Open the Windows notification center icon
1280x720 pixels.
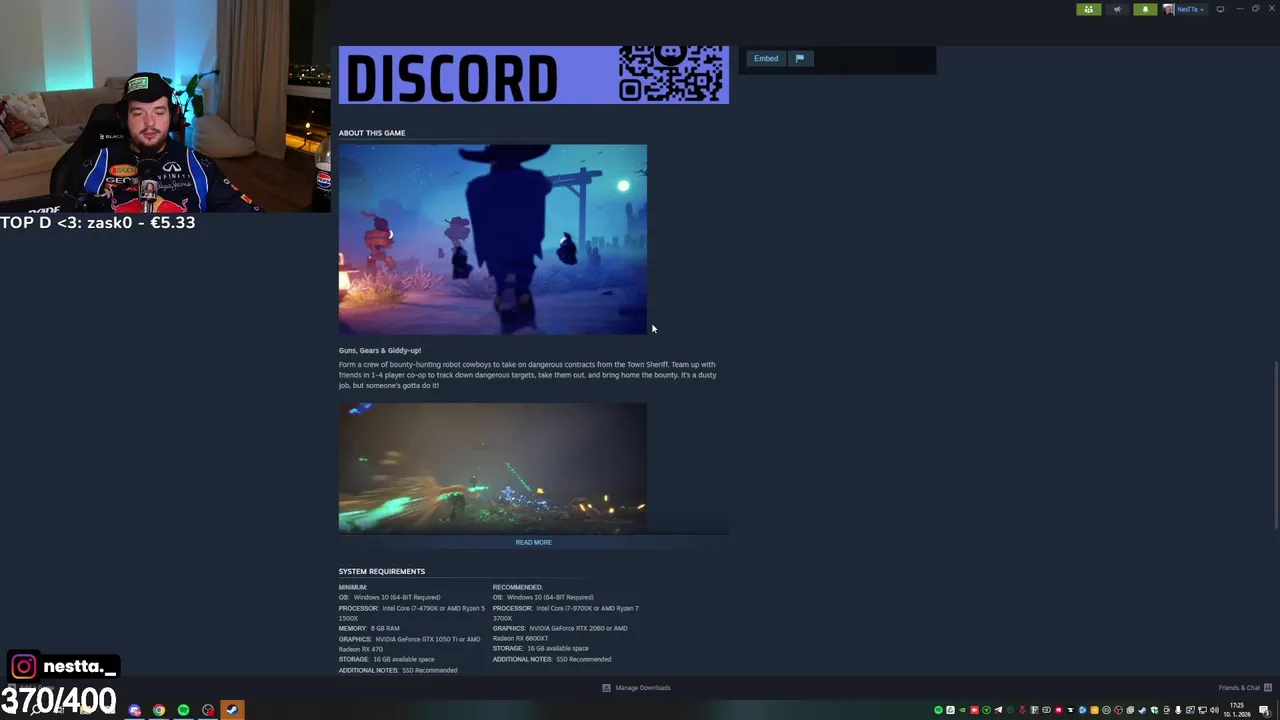pos(1264,710)
